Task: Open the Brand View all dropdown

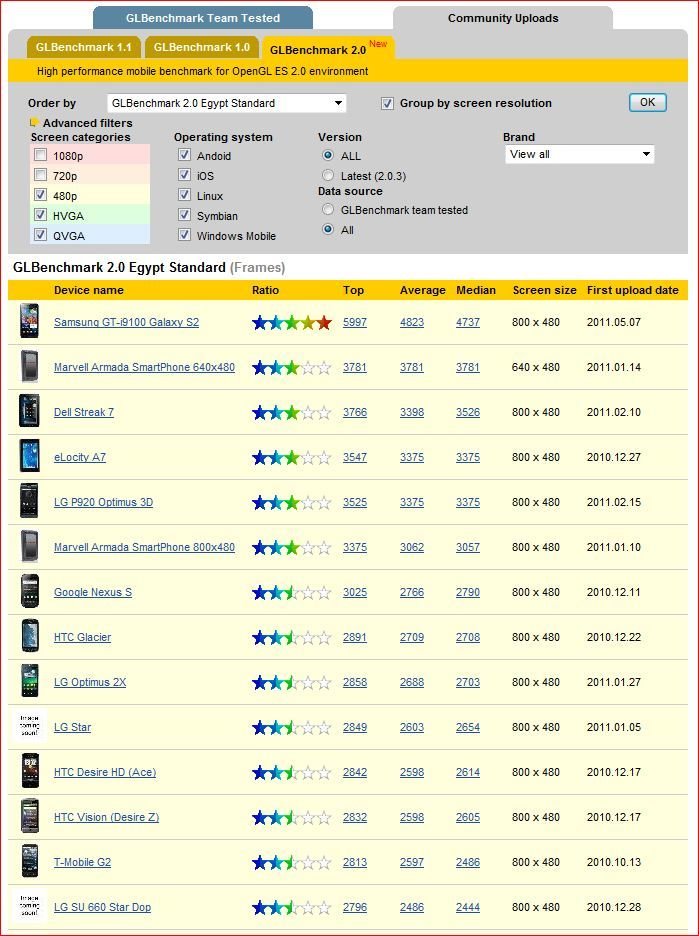Action: coord(580,154)
